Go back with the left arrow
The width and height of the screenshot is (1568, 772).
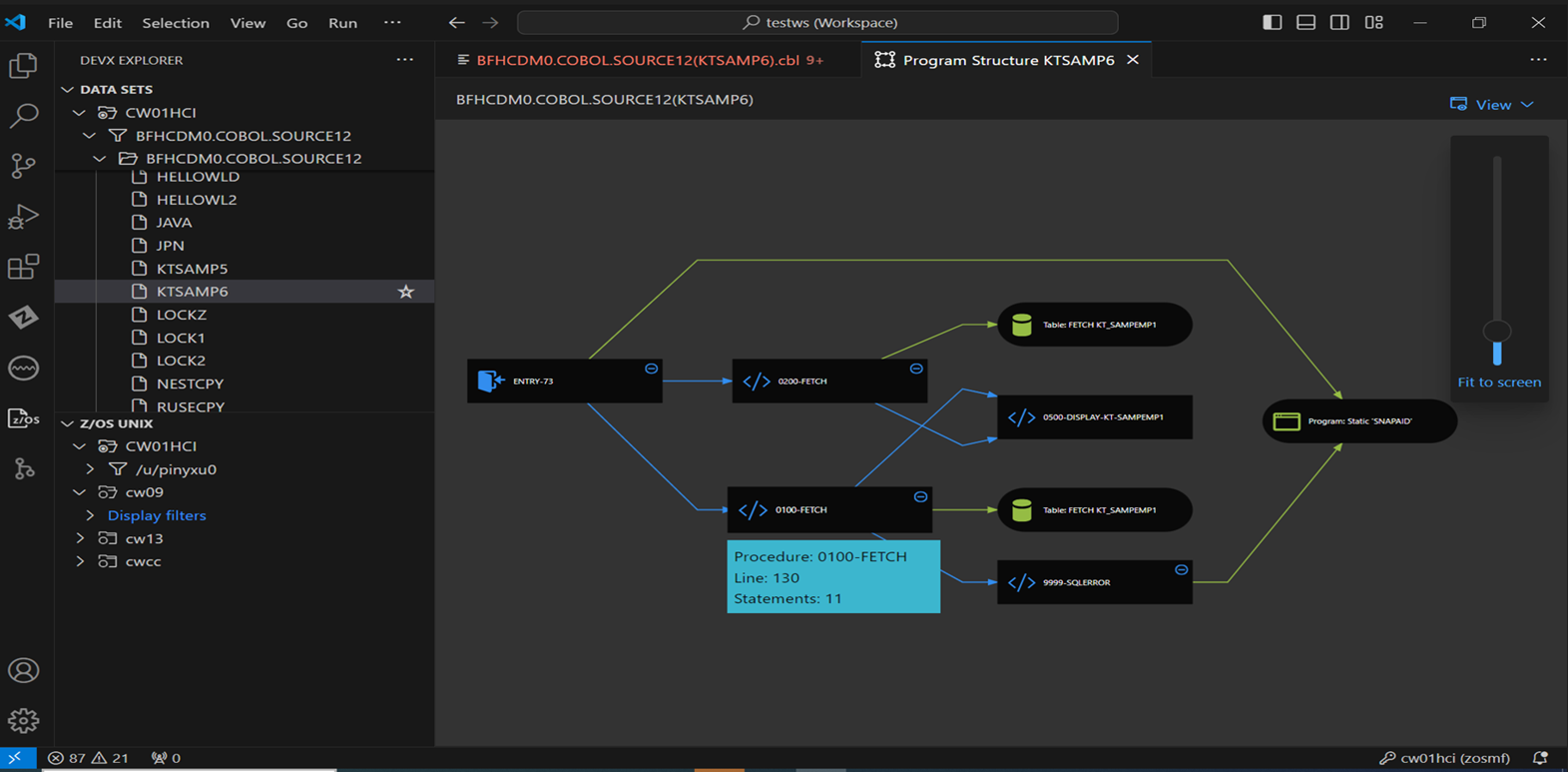coord(456,22)
